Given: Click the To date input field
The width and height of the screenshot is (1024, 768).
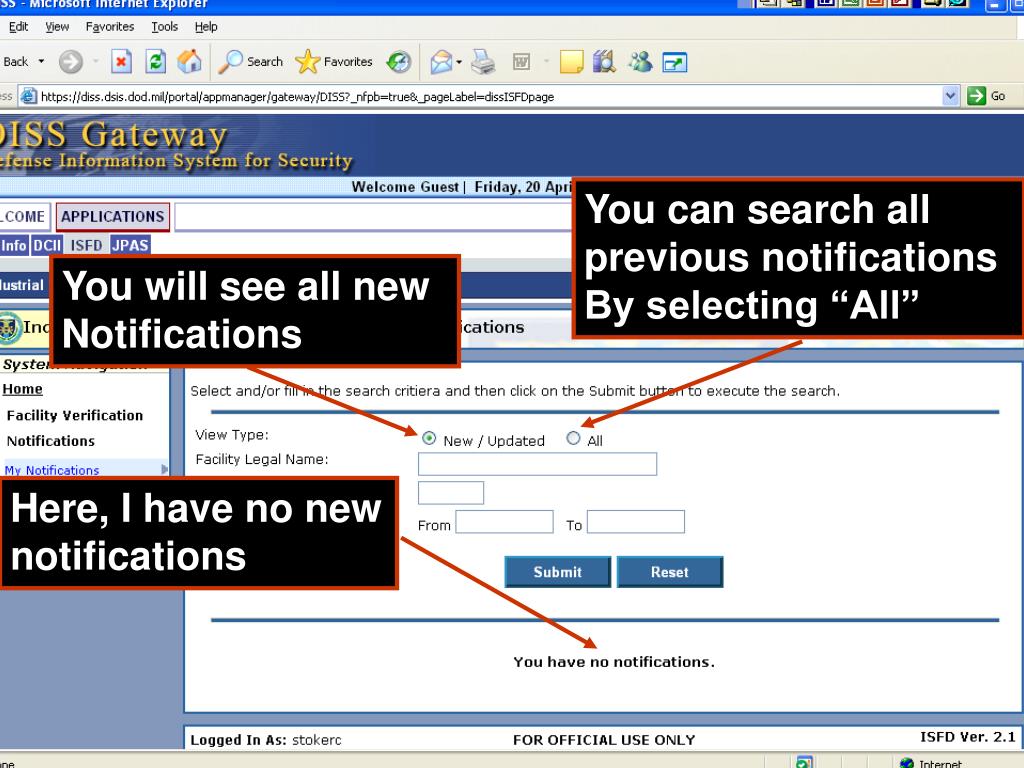Looking at the screenshot, I should tap(635, 522).
